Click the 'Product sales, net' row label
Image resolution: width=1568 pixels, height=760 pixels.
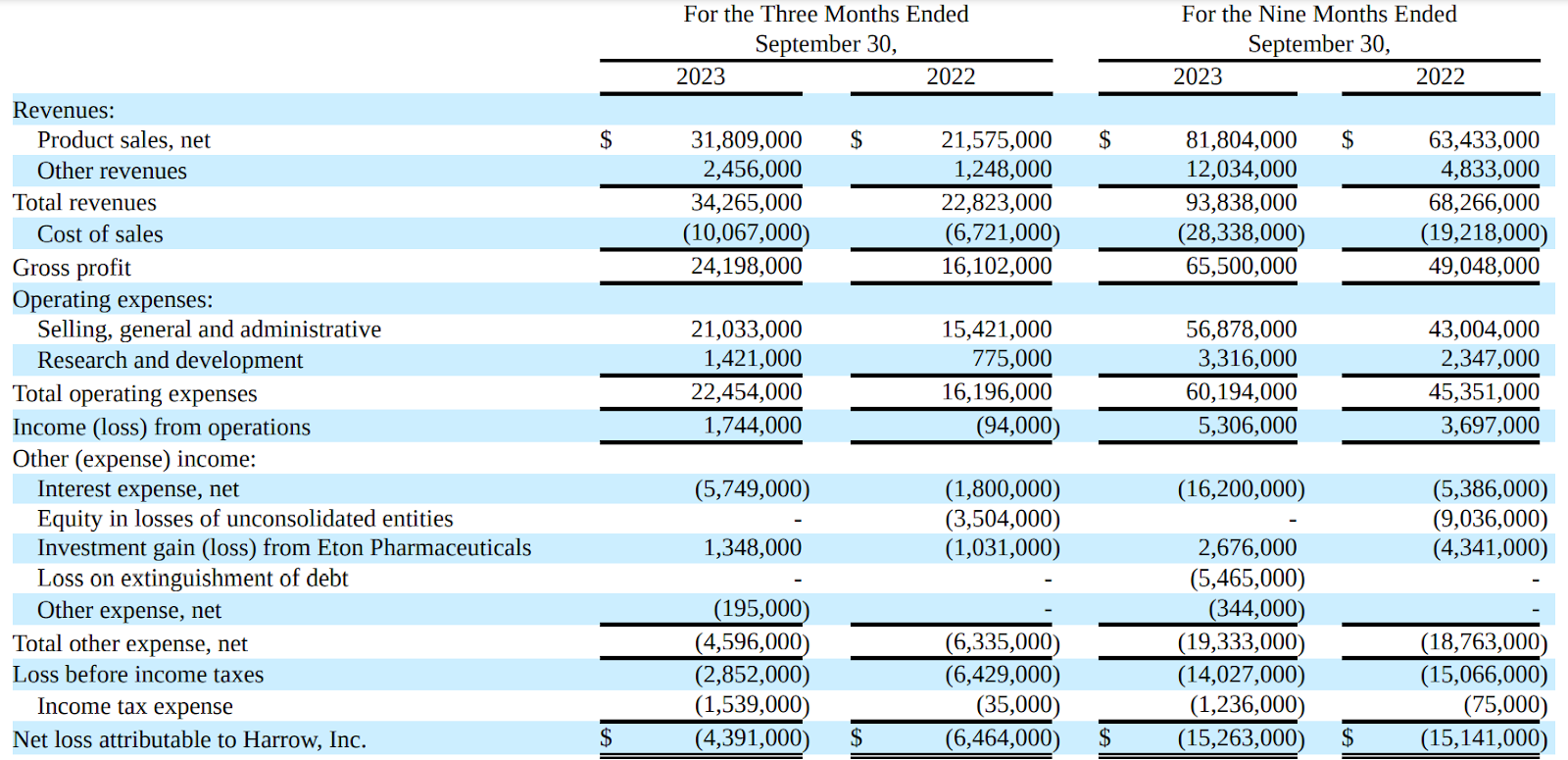pyautogui.click(x=123, y=140)
